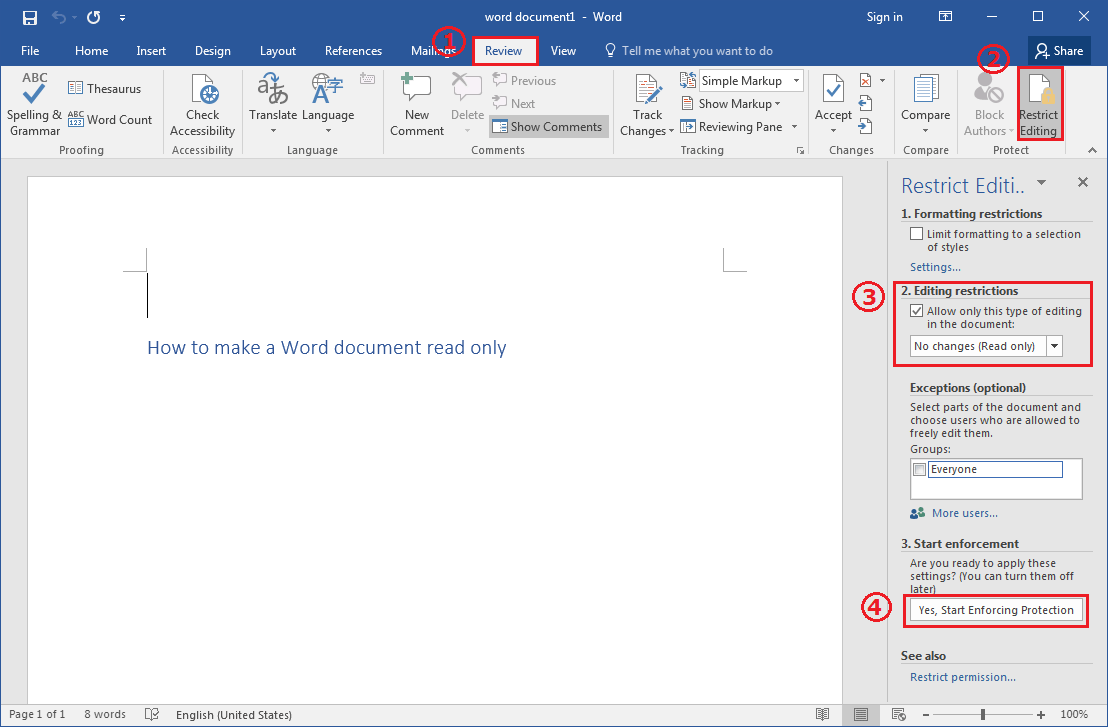1108x727 pixels.
Task: Open the Compare documents tool
Action: [925, 105]
